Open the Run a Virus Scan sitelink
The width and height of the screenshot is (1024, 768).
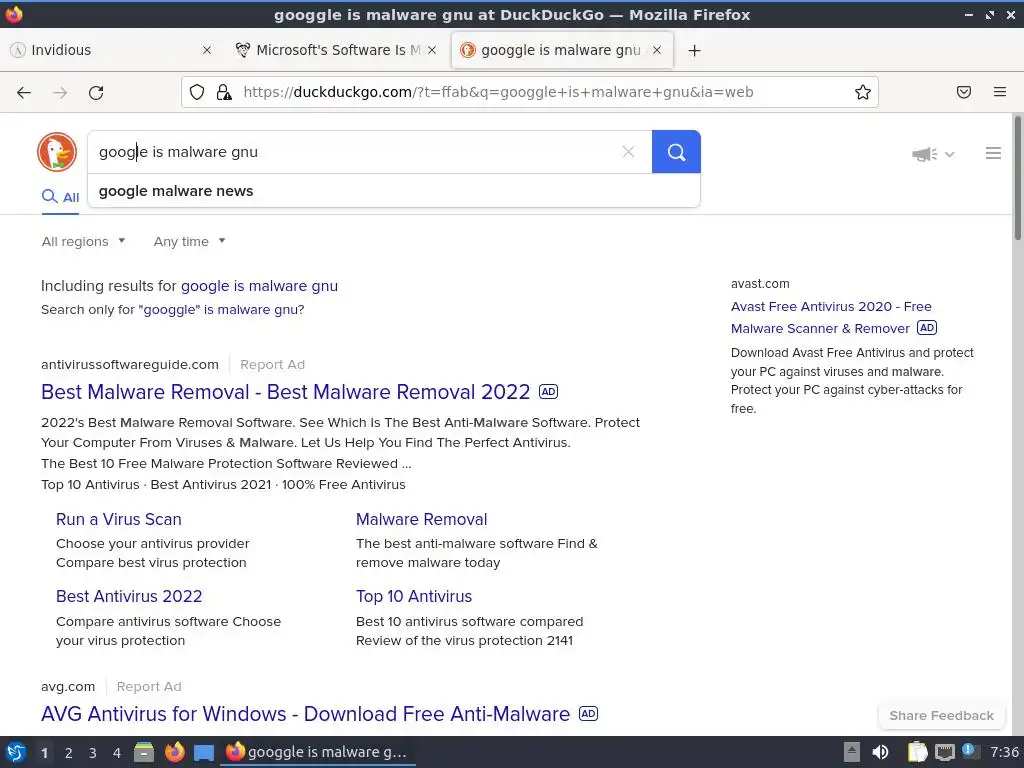pos(119,519)
